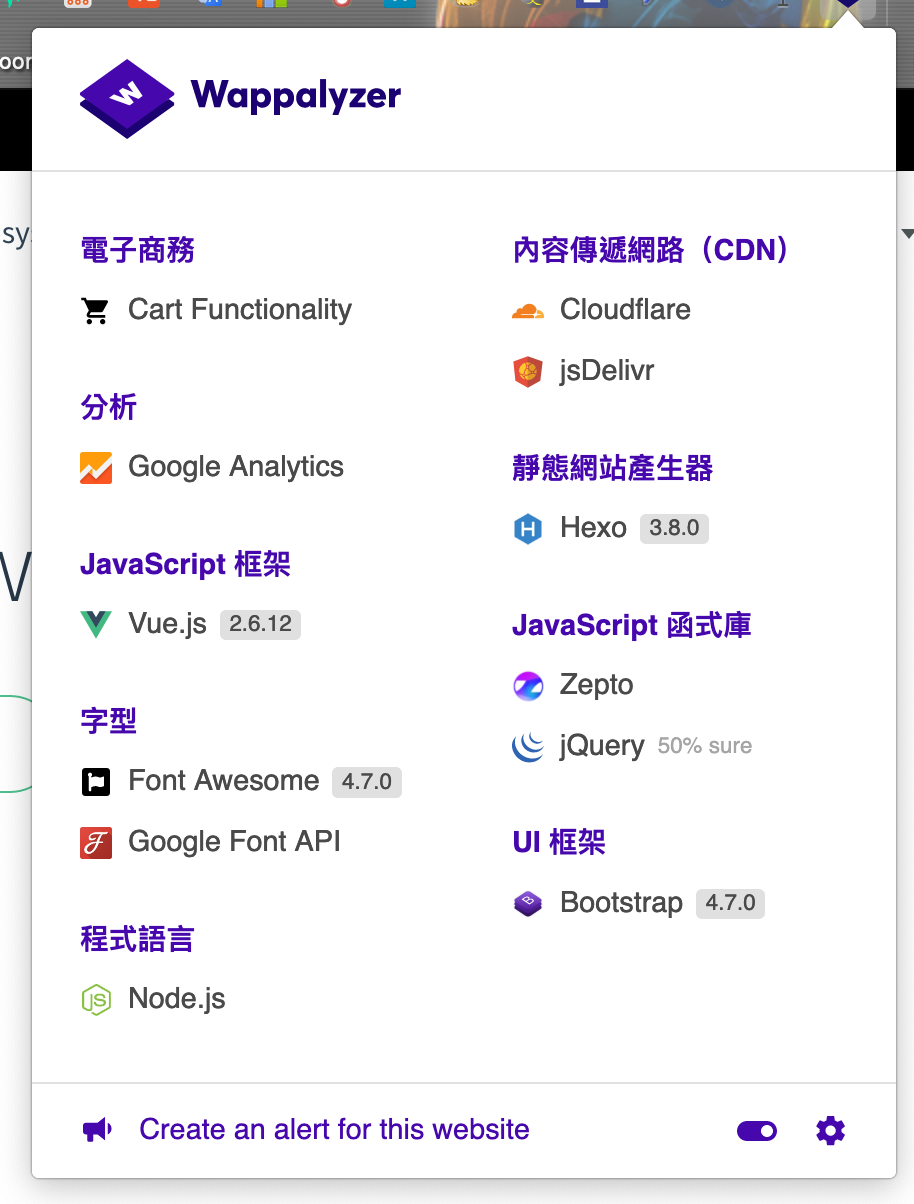The height and width of the screenshot is (1204, 914).
Task: Open the Cart Functionality entry
Action: click(x=240, y=310)
